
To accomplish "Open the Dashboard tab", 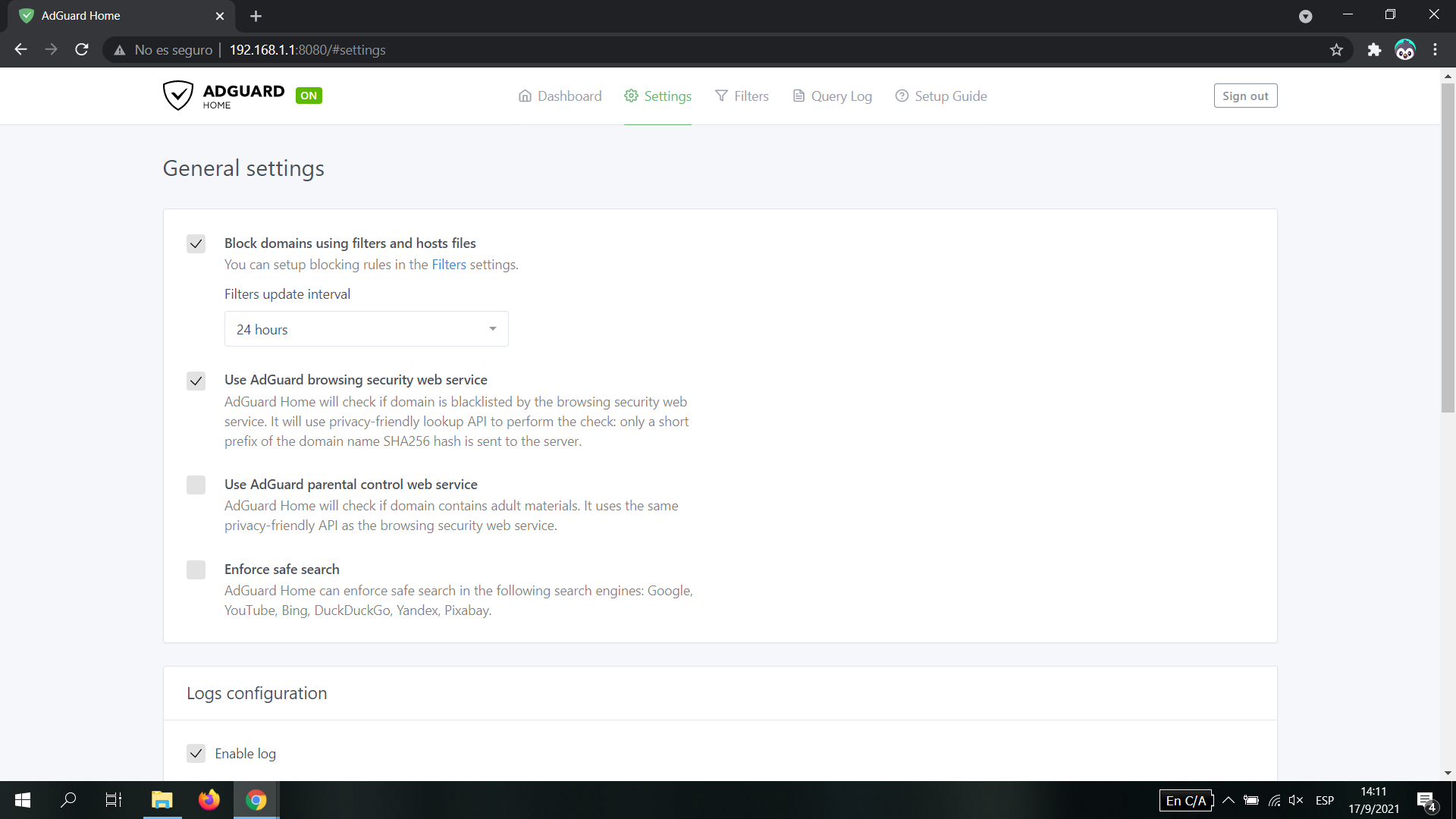I will tap(560, 96).
